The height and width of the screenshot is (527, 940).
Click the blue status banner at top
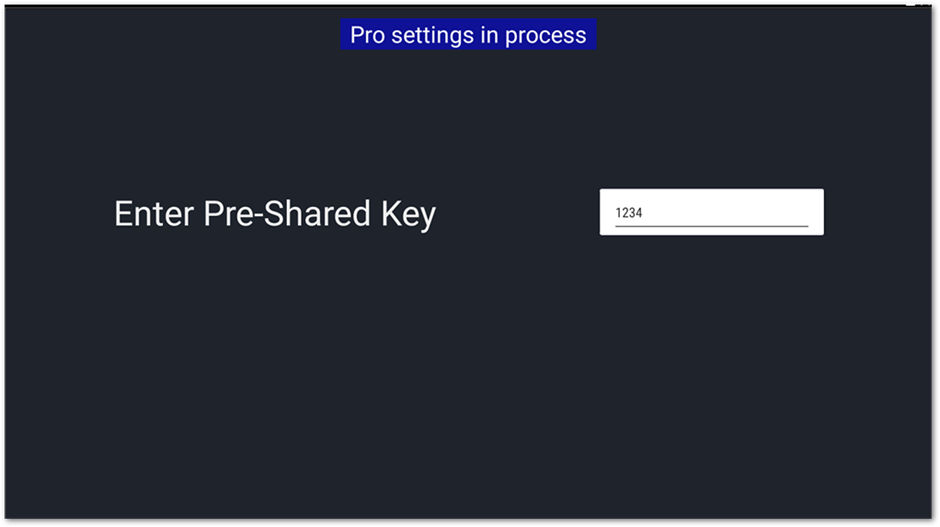tap(468, 35)
